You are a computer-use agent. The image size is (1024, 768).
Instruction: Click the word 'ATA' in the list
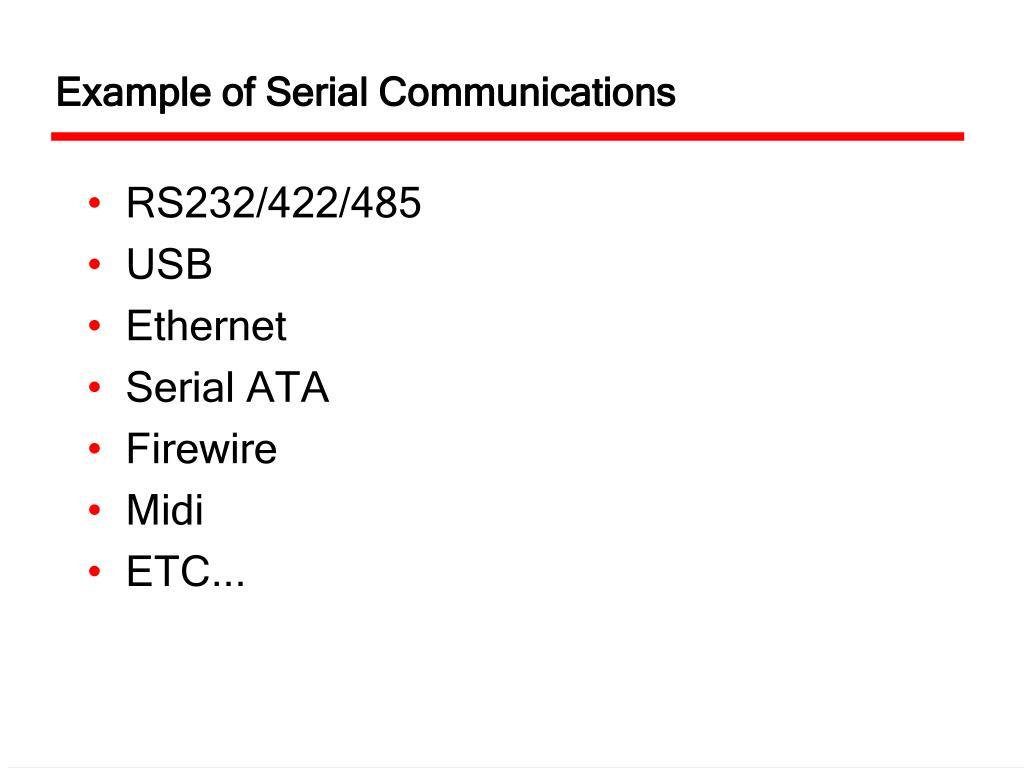click(287, 387)
